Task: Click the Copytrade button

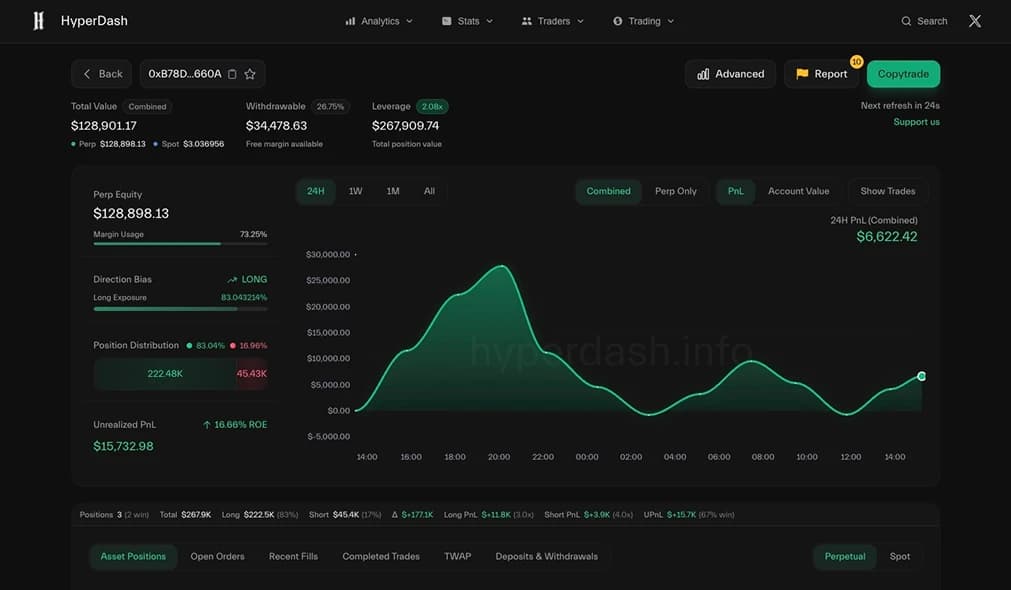Action: tap(903, 73)
